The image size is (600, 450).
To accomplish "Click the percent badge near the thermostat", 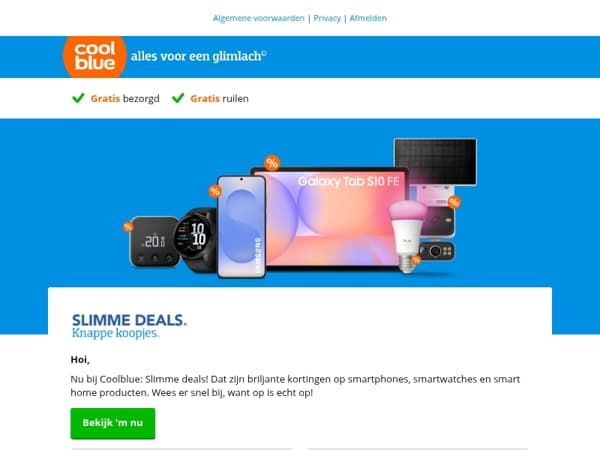I will click(128, 227).
